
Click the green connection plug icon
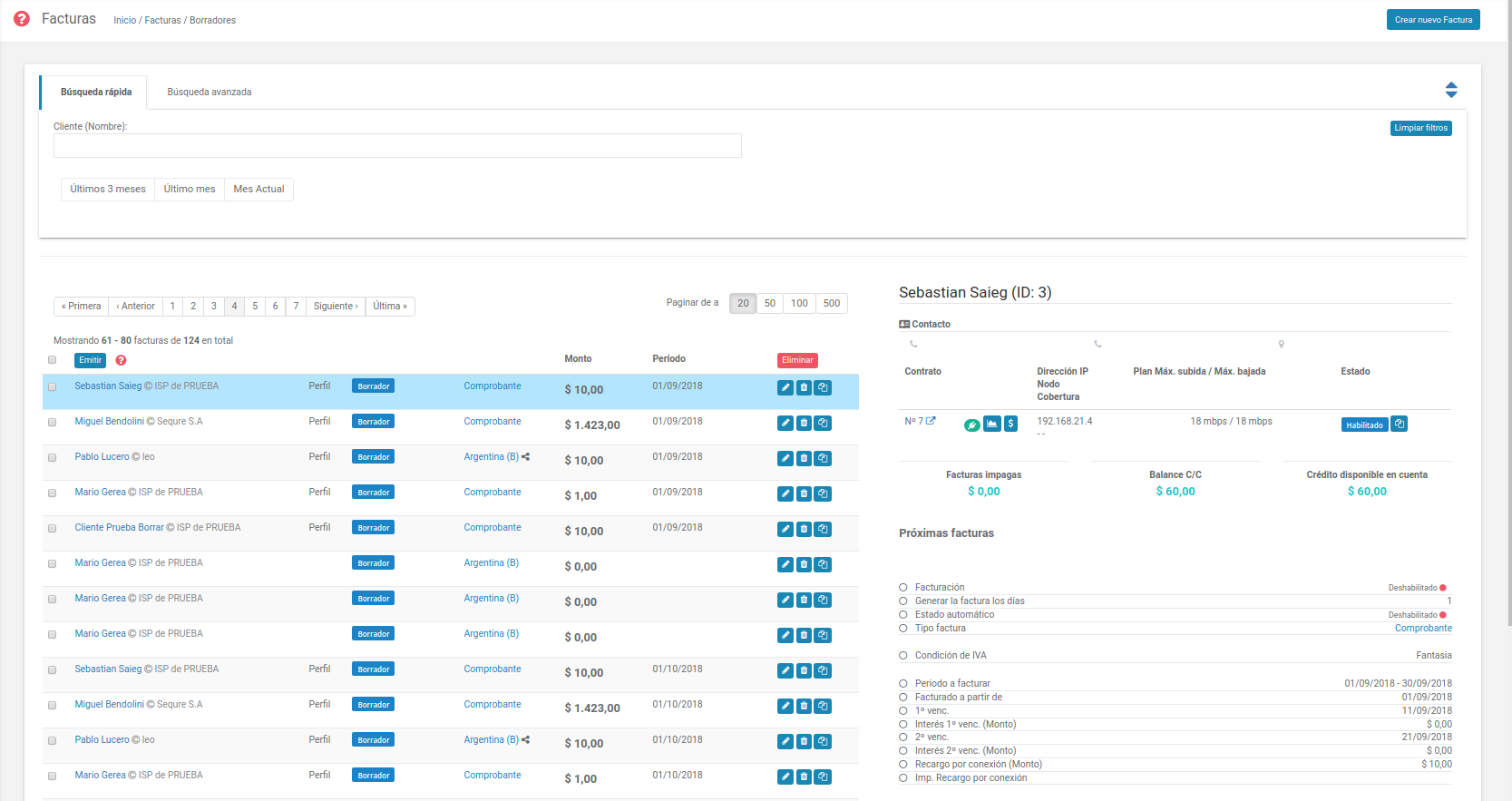pos(971,424)
